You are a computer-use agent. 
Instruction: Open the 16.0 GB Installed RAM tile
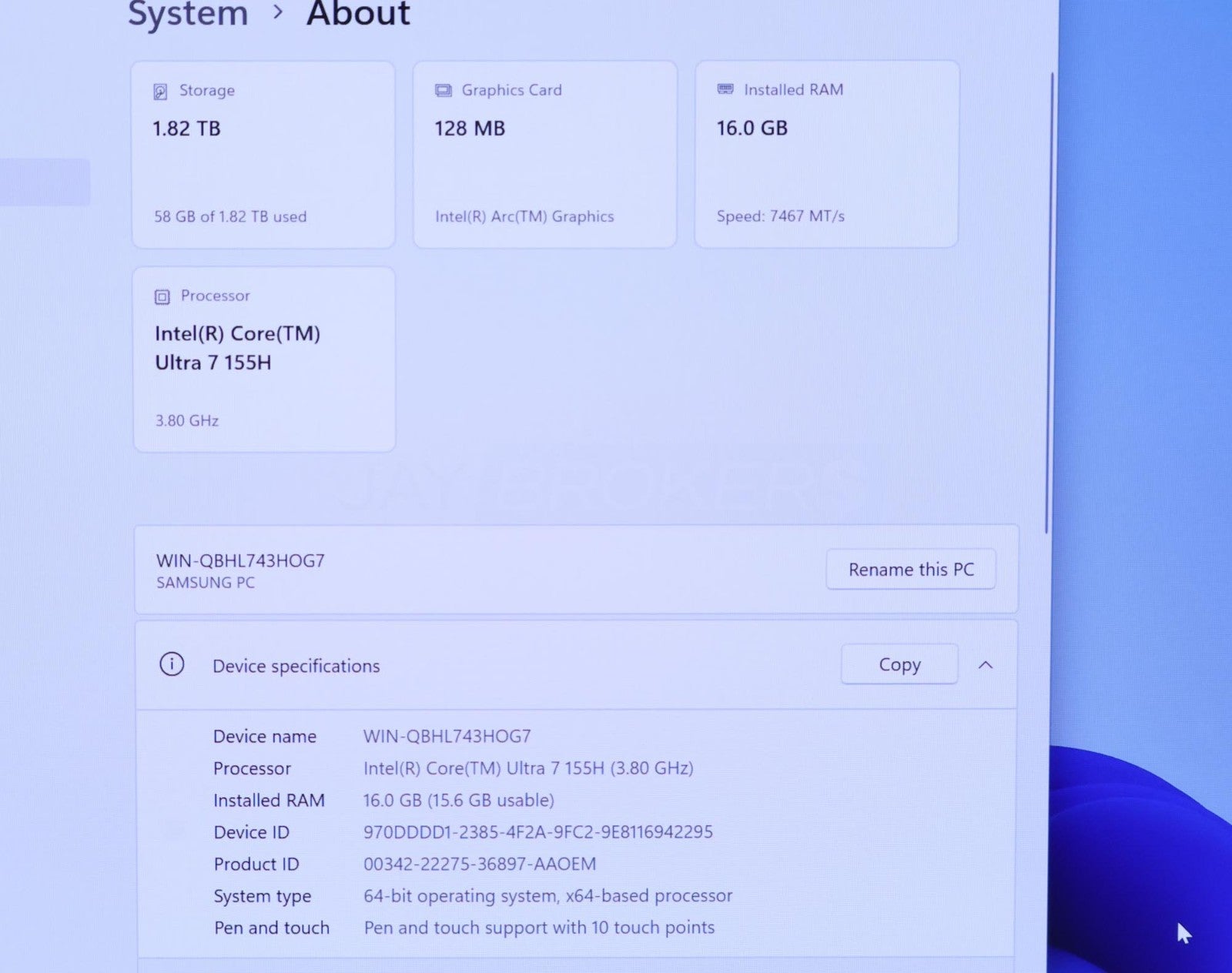click(826, 155)
